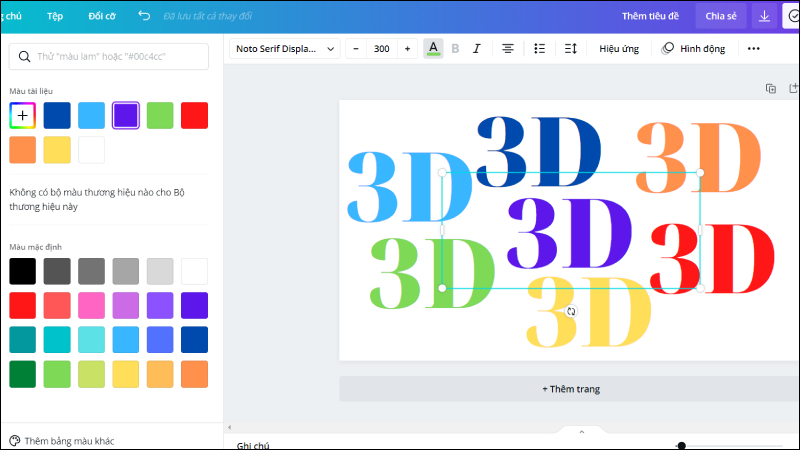
Task: Open the more options ellipsis menu
Action: [754, 48]
